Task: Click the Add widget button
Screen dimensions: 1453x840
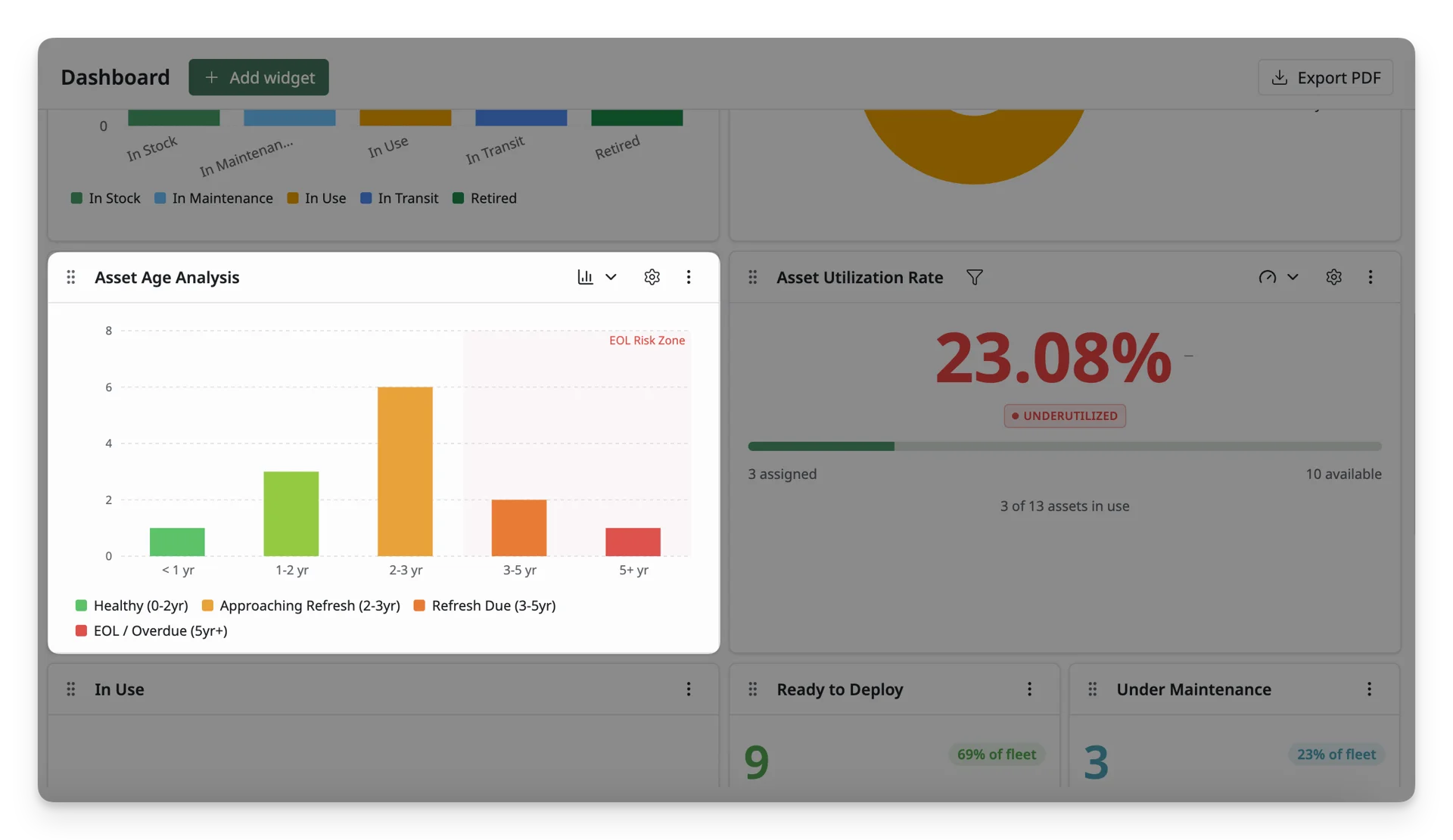Action: (x=259, y=77)
